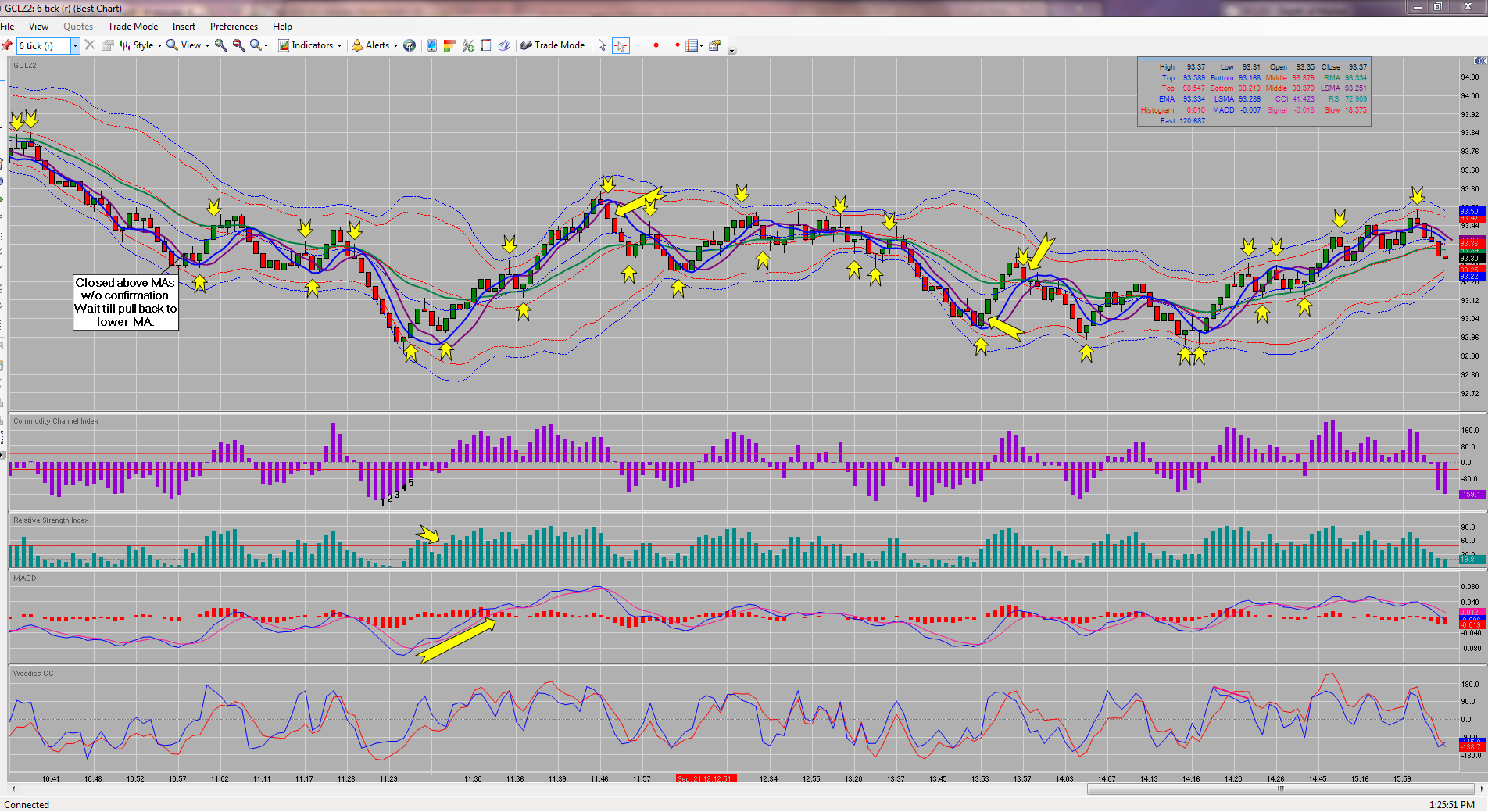This screenshot has width=1488, height=812.
Task: Toggle Trade Mode button in toolbar
Action: pyautogui.click(x=553, y=45)
